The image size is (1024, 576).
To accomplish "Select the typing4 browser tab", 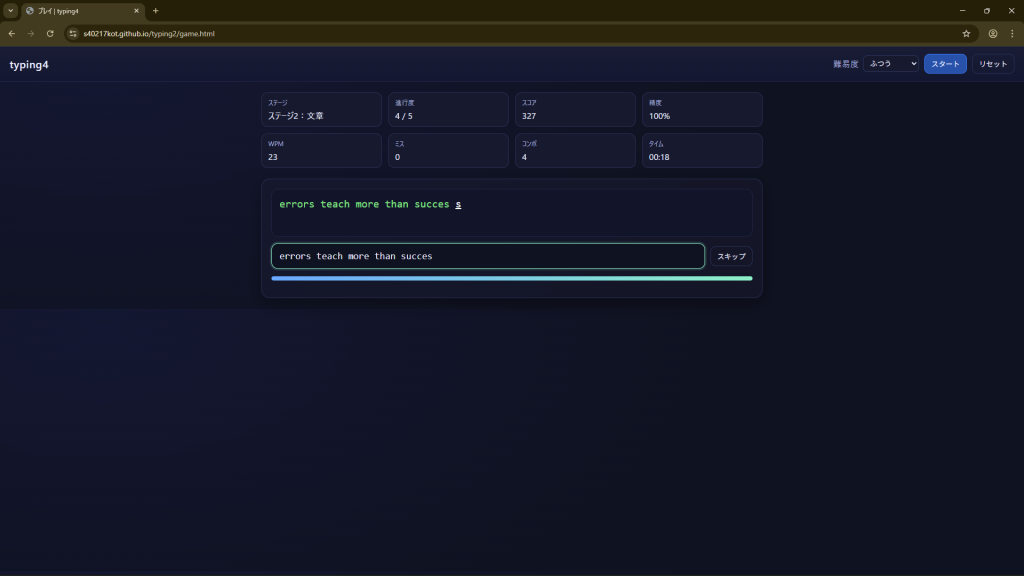I will 80,10.
